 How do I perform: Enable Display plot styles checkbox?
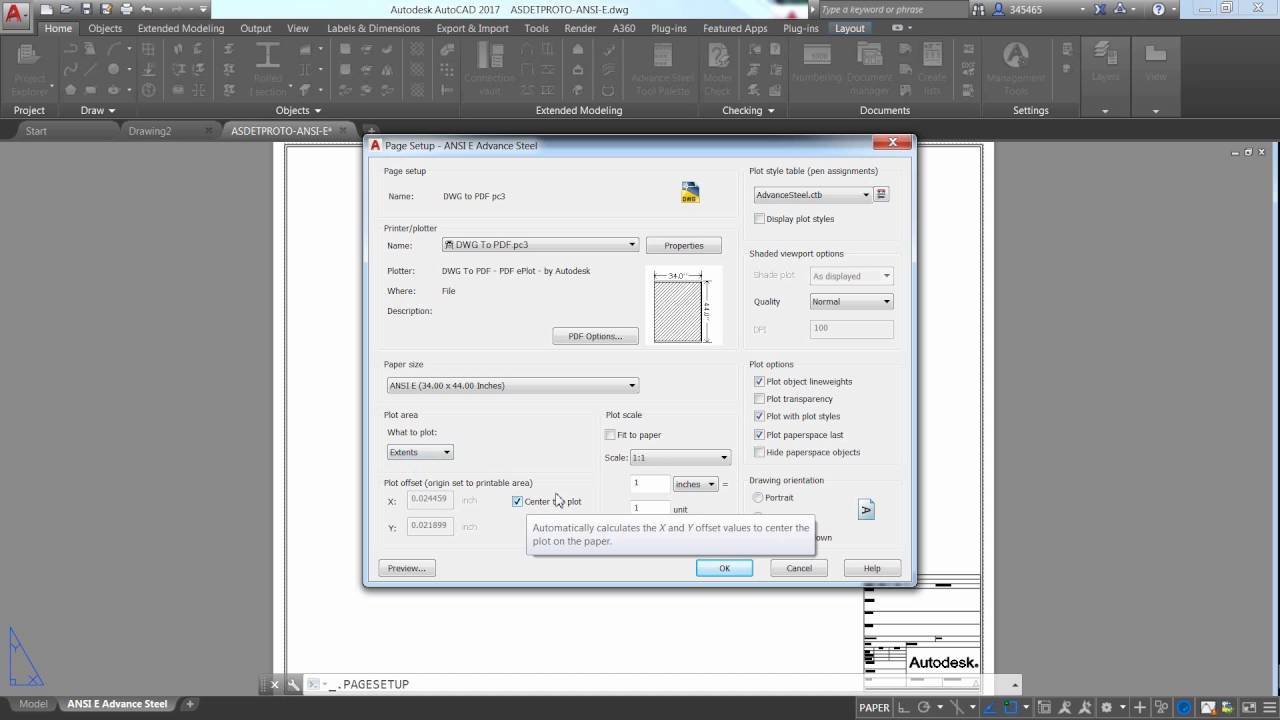coord(760,219)
